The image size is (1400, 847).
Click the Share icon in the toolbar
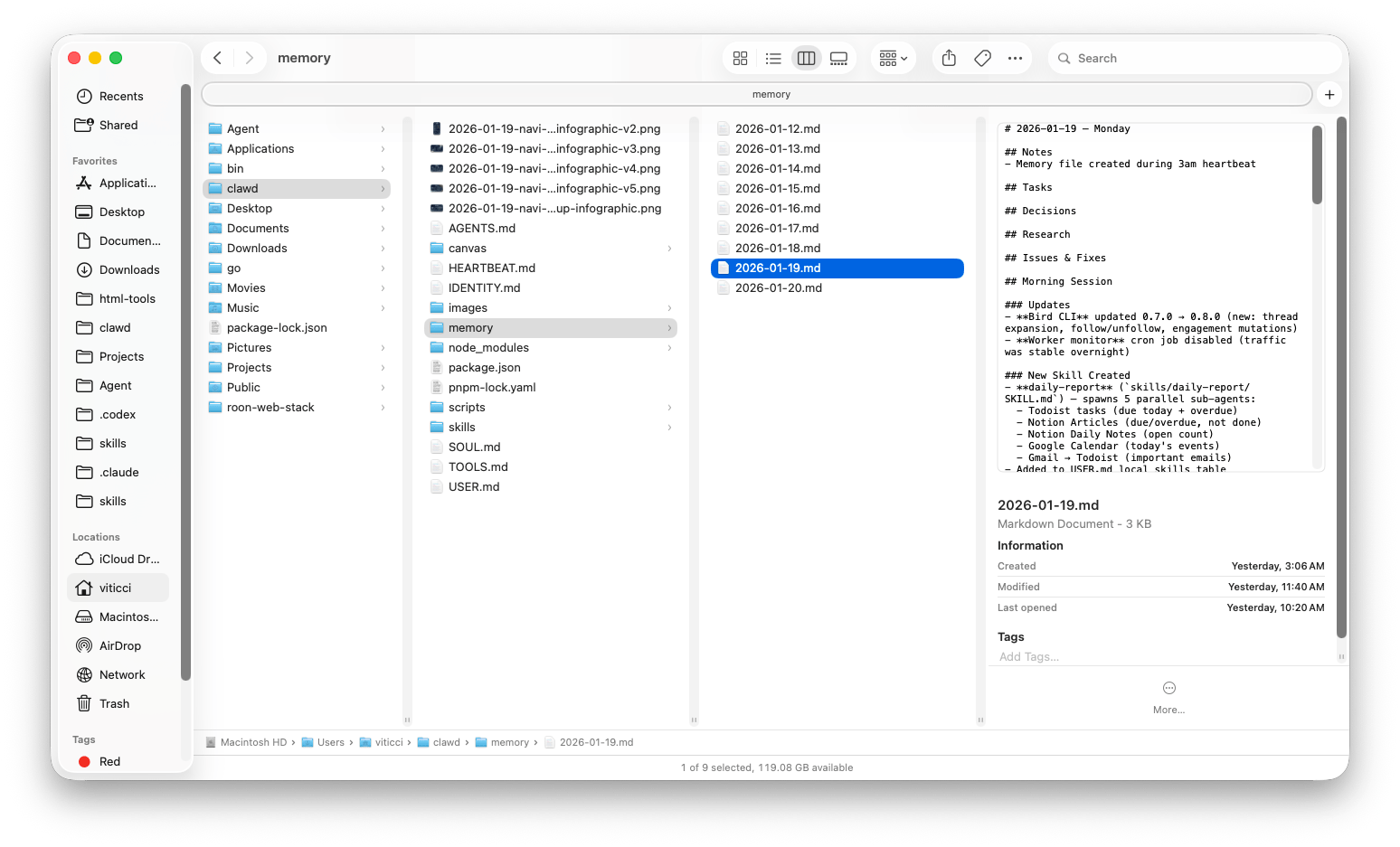coord(948,57)
